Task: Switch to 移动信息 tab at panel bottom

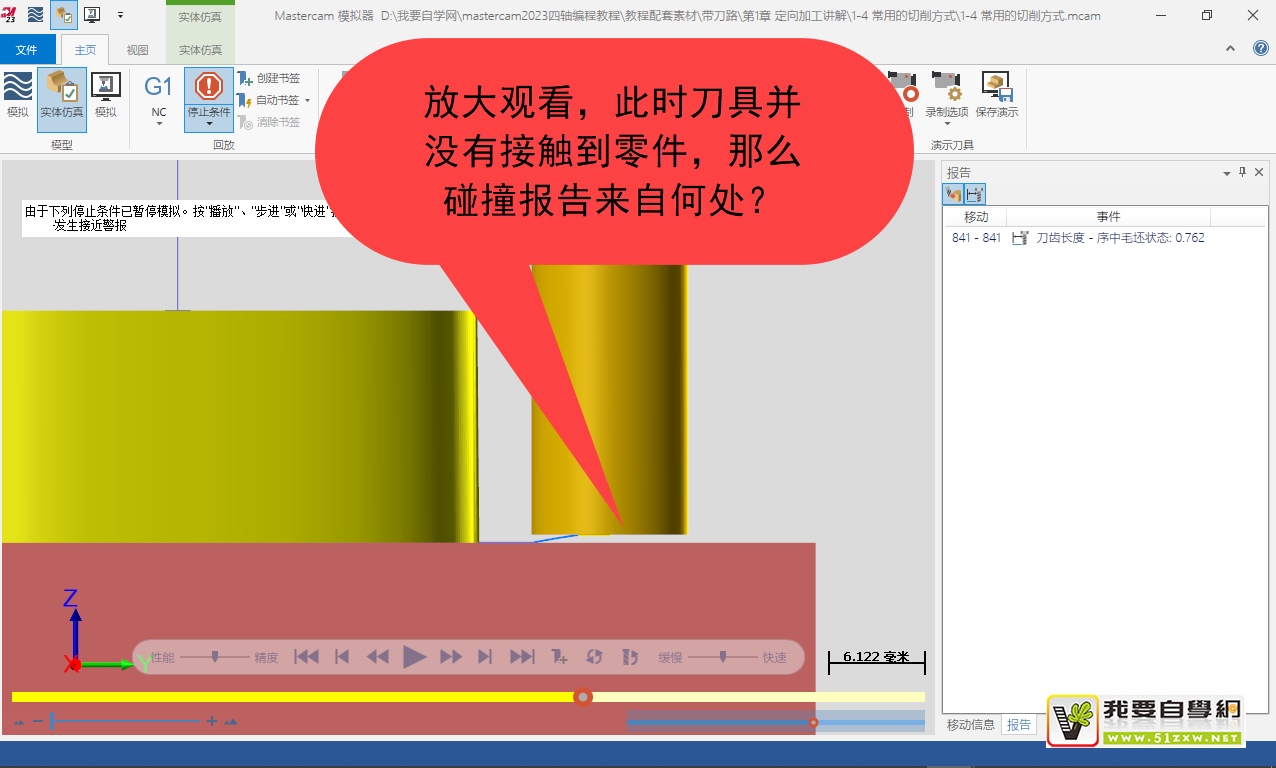Action: pyautogui.click(x=970, y=725)
